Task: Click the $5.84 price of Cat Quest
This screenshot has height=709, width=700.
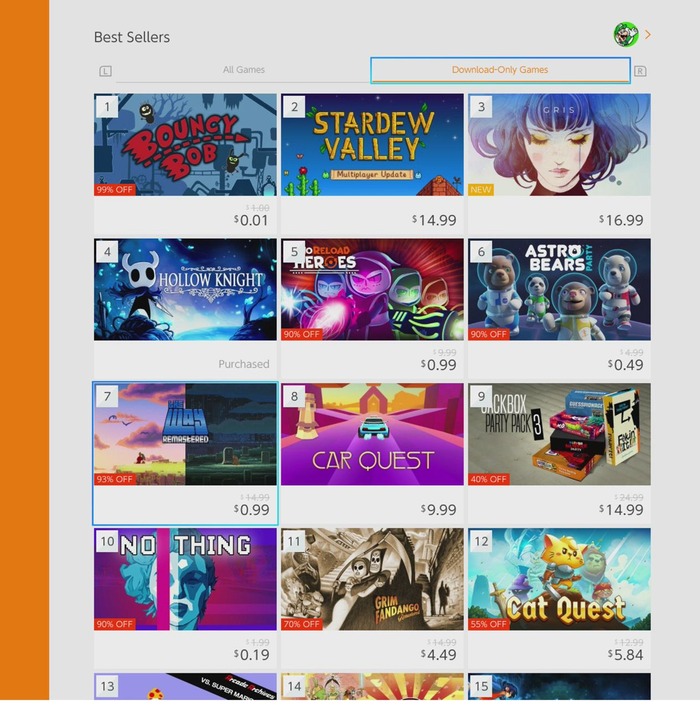Action: click(x=625, y=655)
